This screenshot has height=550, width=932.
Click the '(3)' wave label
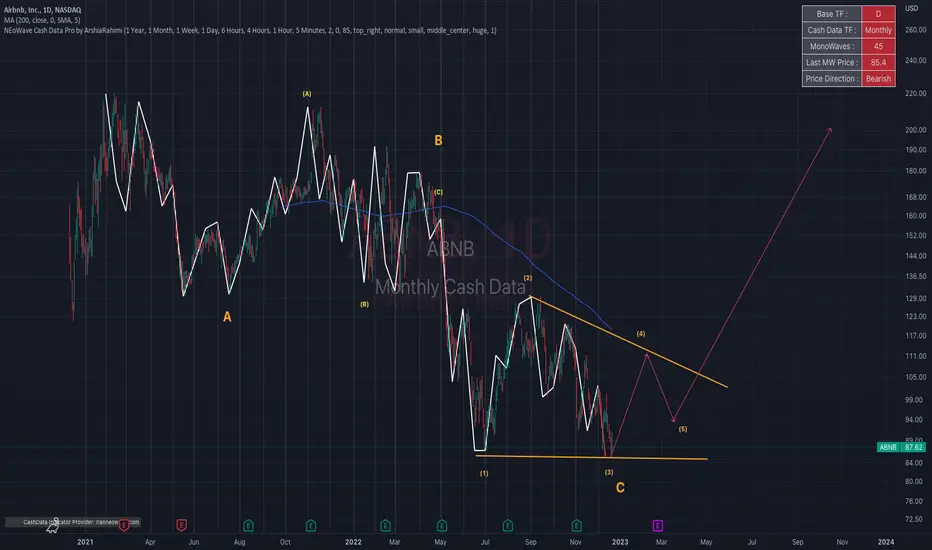click(609, 472)
